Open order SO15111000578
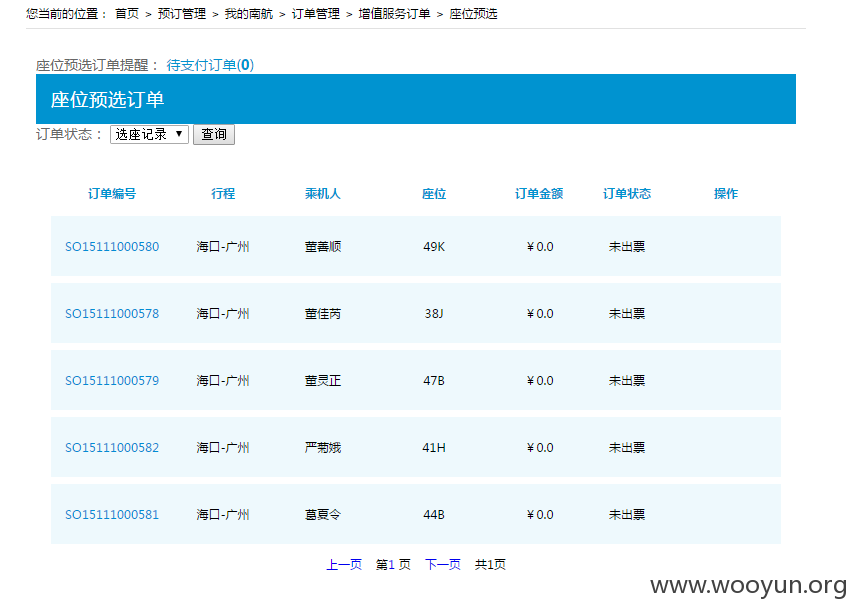The width and height of the screenshot is (856, 614). 112,314
